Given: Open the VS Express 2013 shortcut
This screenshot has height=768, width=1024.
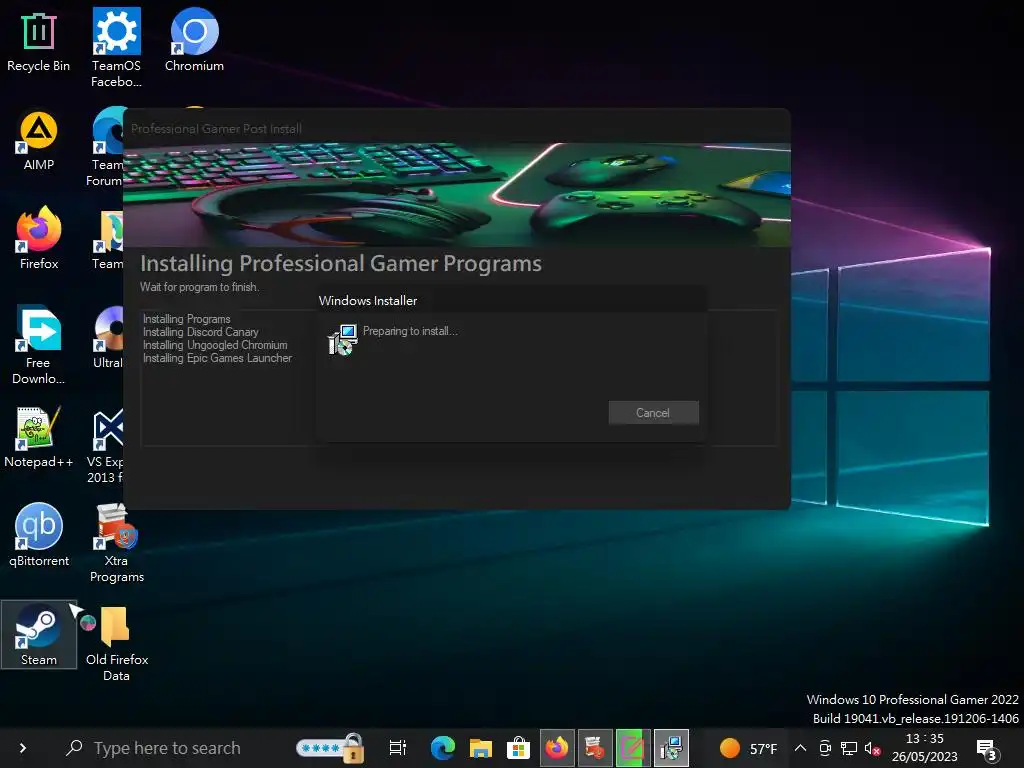Looking at the screenshot, I should [106, 447].
